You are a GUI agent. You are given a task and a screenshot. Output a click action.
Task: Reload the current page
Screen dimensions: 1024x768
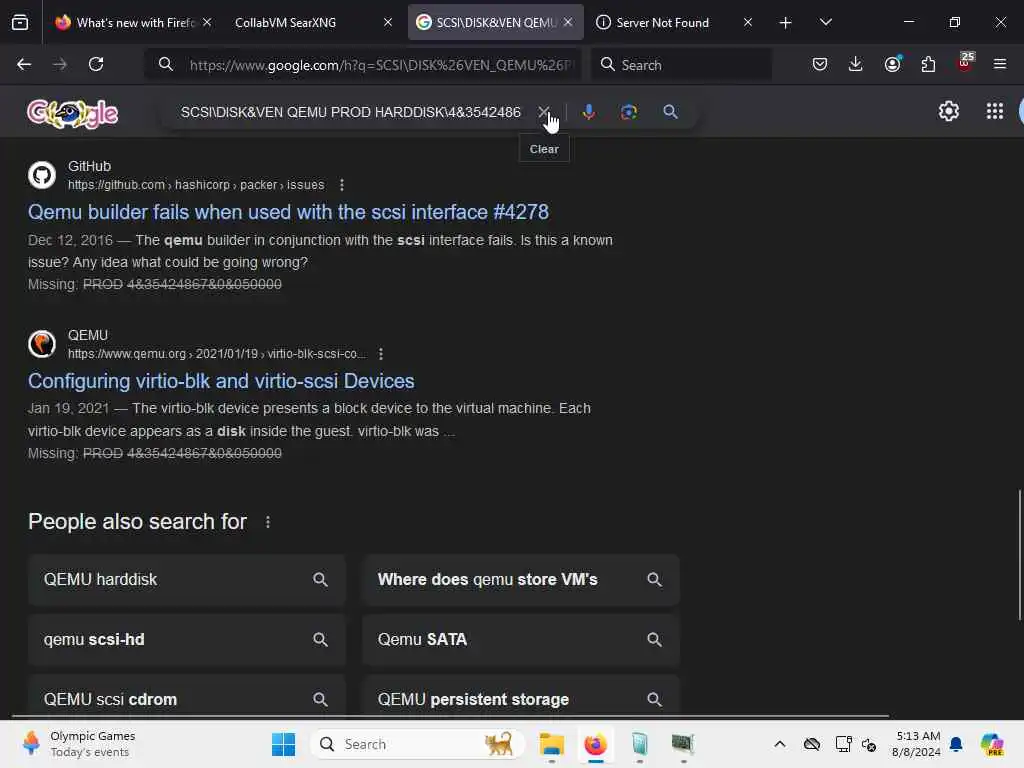[x=96, y=64]
